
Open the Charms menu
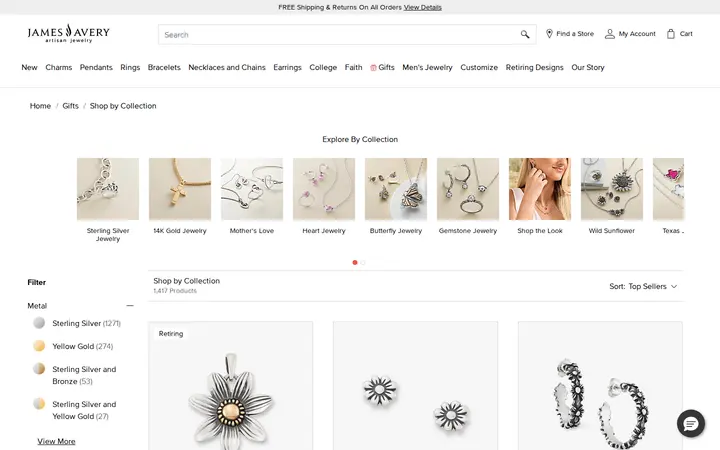(59, 68)
